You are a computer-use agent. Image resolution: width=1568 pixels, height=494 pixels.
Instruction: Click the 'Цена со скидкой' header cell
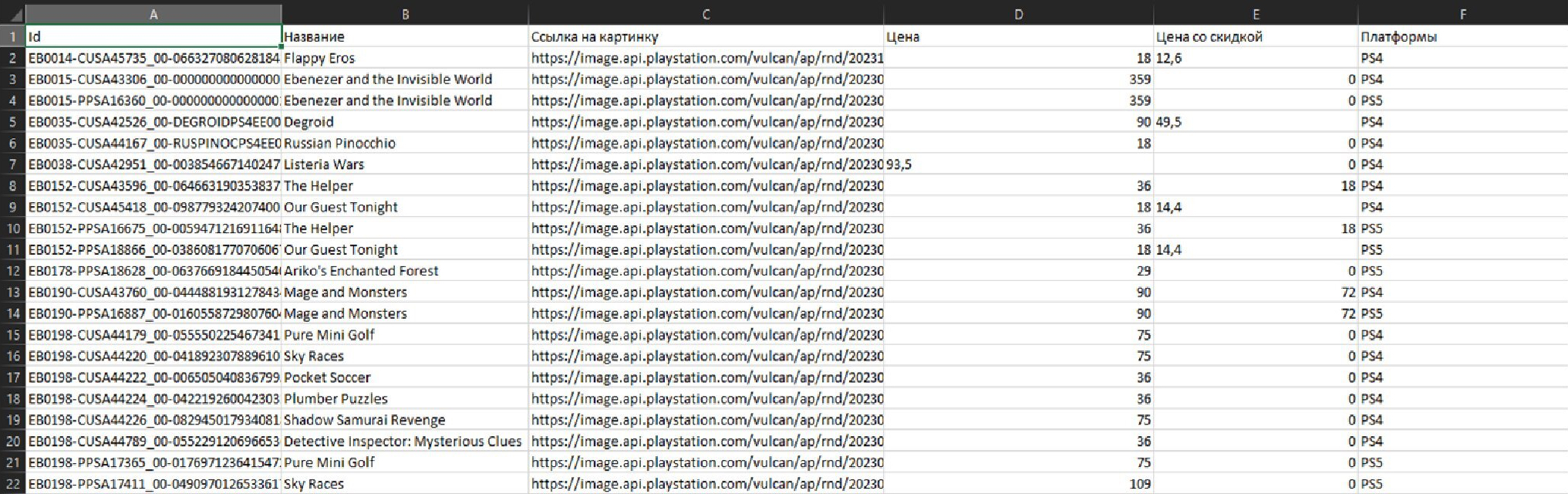pyautogui.click(x=1256, y=36)
